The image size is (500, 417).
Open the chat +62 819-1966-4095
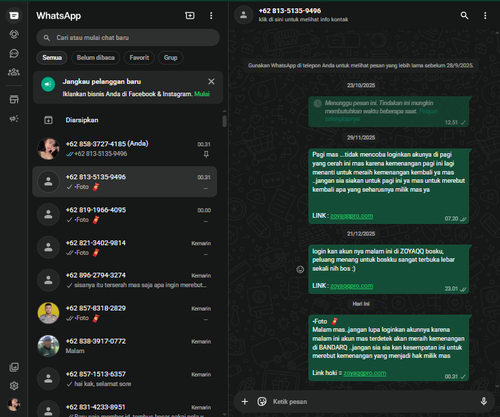click(125, 215)
